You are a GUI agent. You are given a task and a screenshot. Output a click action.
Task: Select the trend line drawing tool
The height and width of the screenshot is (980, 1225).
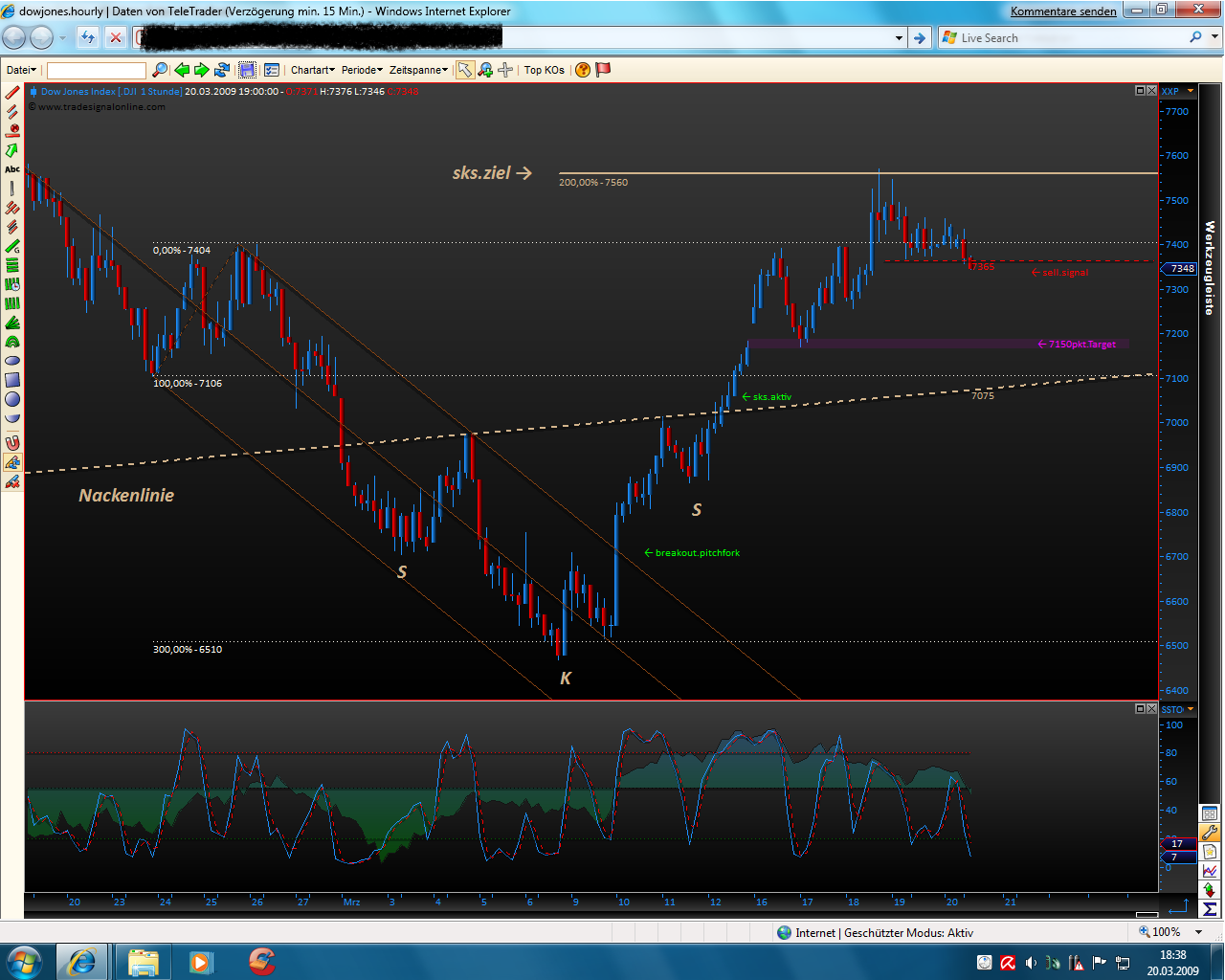pyautogui.click(x=12, y=93)
